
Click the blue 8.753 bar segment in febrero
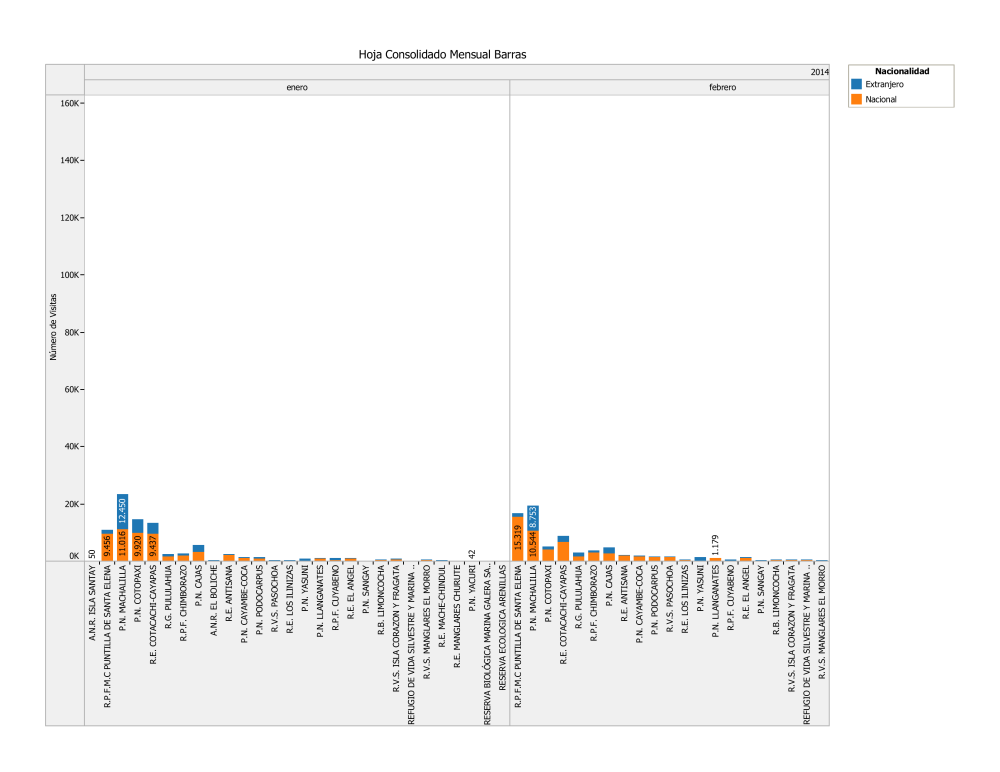click(533, 517)
